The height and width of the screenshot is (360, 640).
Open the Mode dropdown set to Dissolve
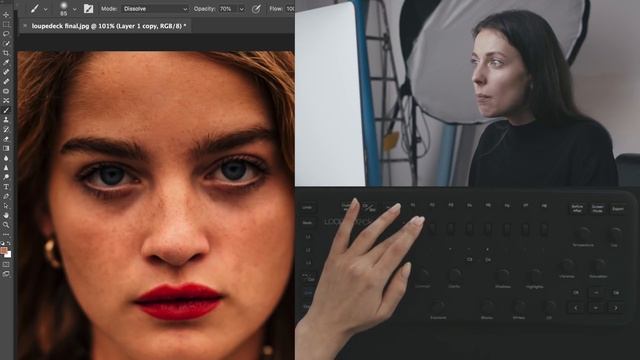click(155, 9)
